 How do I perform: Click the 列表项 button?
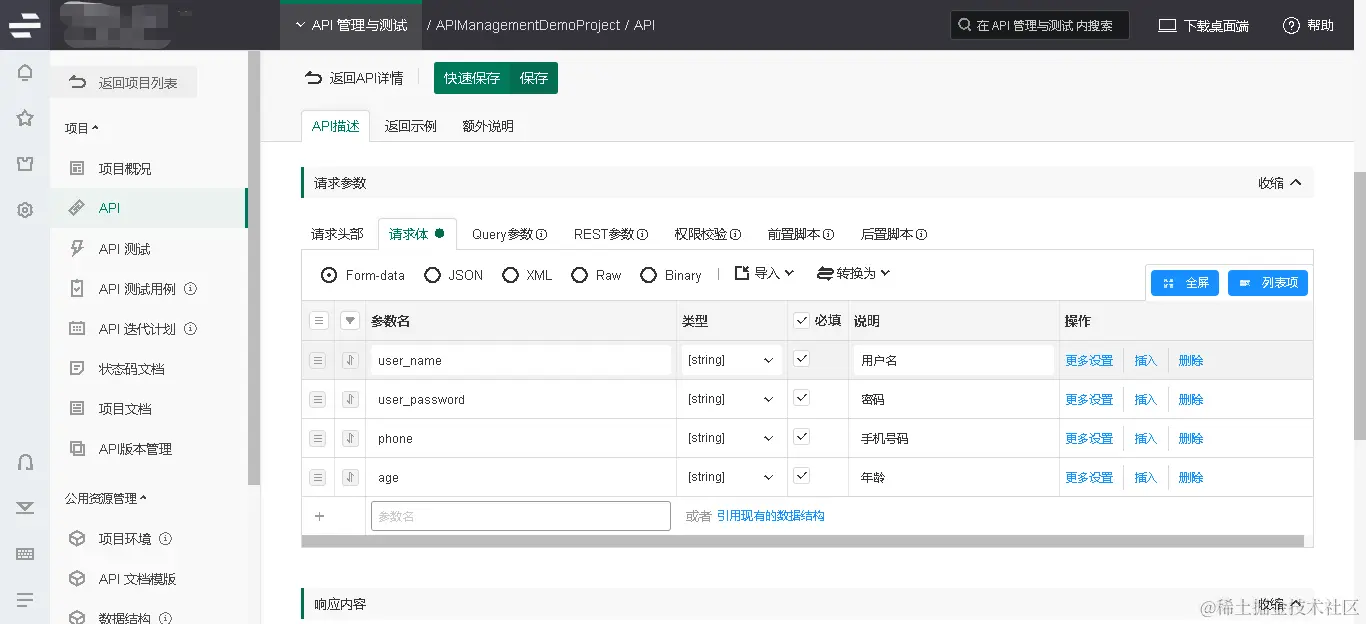click(1268, 283)
